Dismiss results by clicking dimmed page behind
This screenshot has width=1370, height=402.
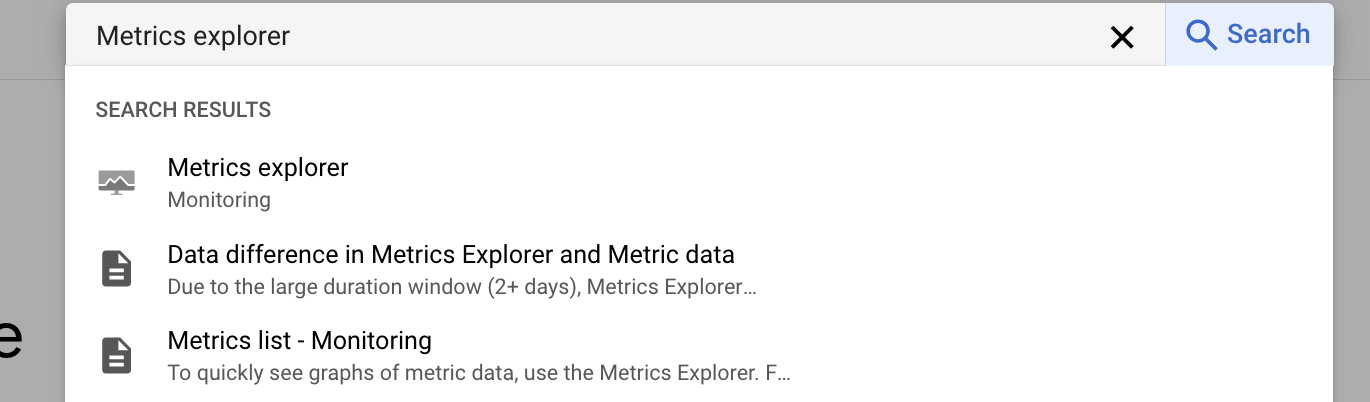click(x=32, y=200)
